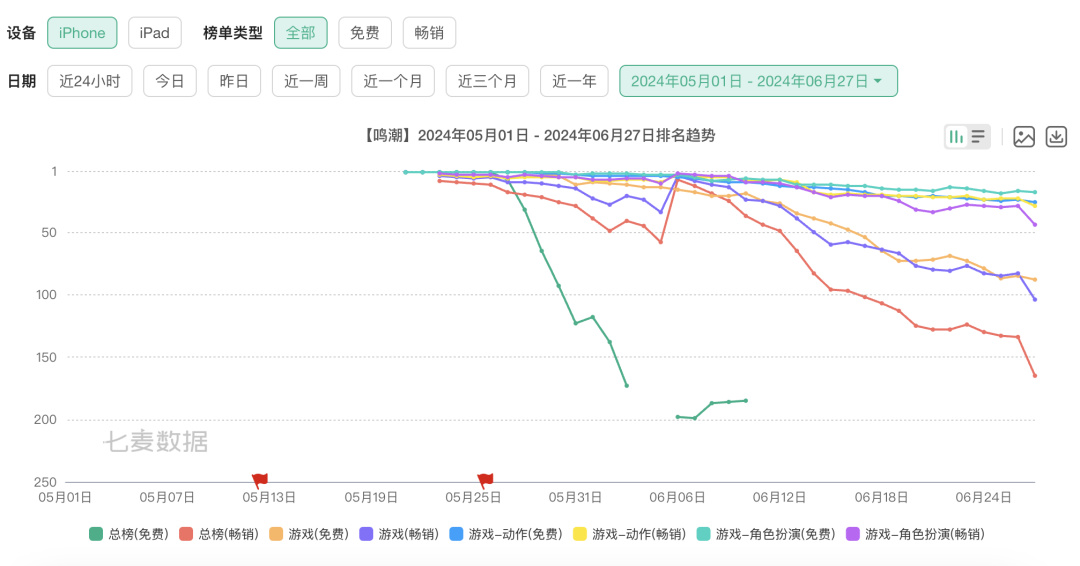Hide the 游戏-动作(免费) legend series
Image resolution: width=1080 pixels, height=566 pixels.
(510, 534)
